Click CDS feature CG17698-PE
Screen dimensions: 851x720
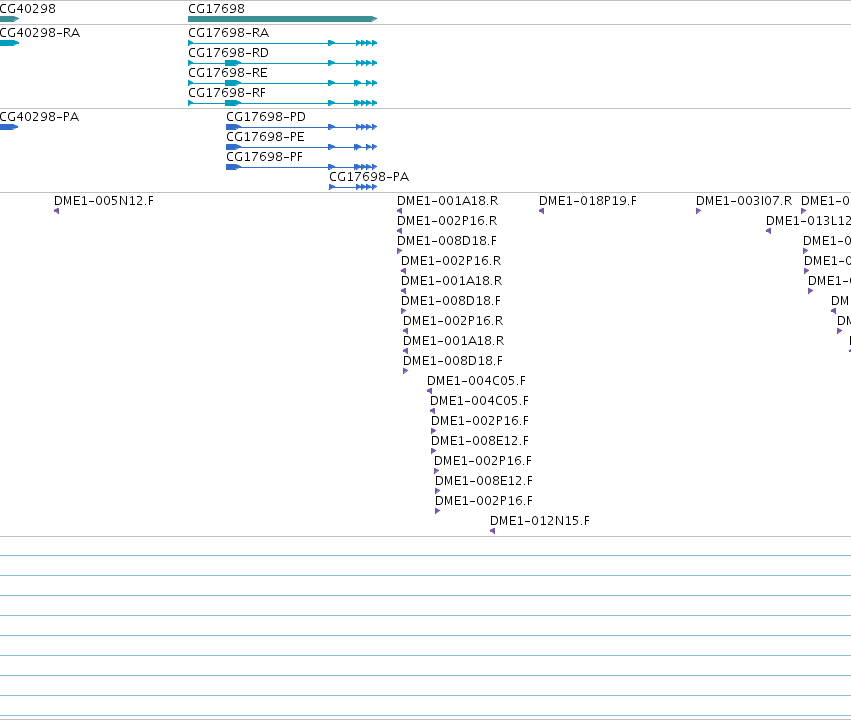(x=265, y=137)
